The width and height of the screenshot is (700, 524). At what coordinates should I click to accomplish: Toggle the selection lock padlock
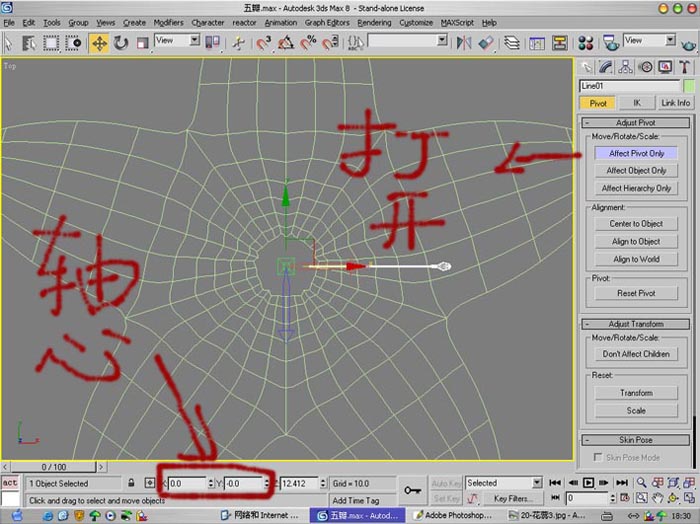click(131, 483)
